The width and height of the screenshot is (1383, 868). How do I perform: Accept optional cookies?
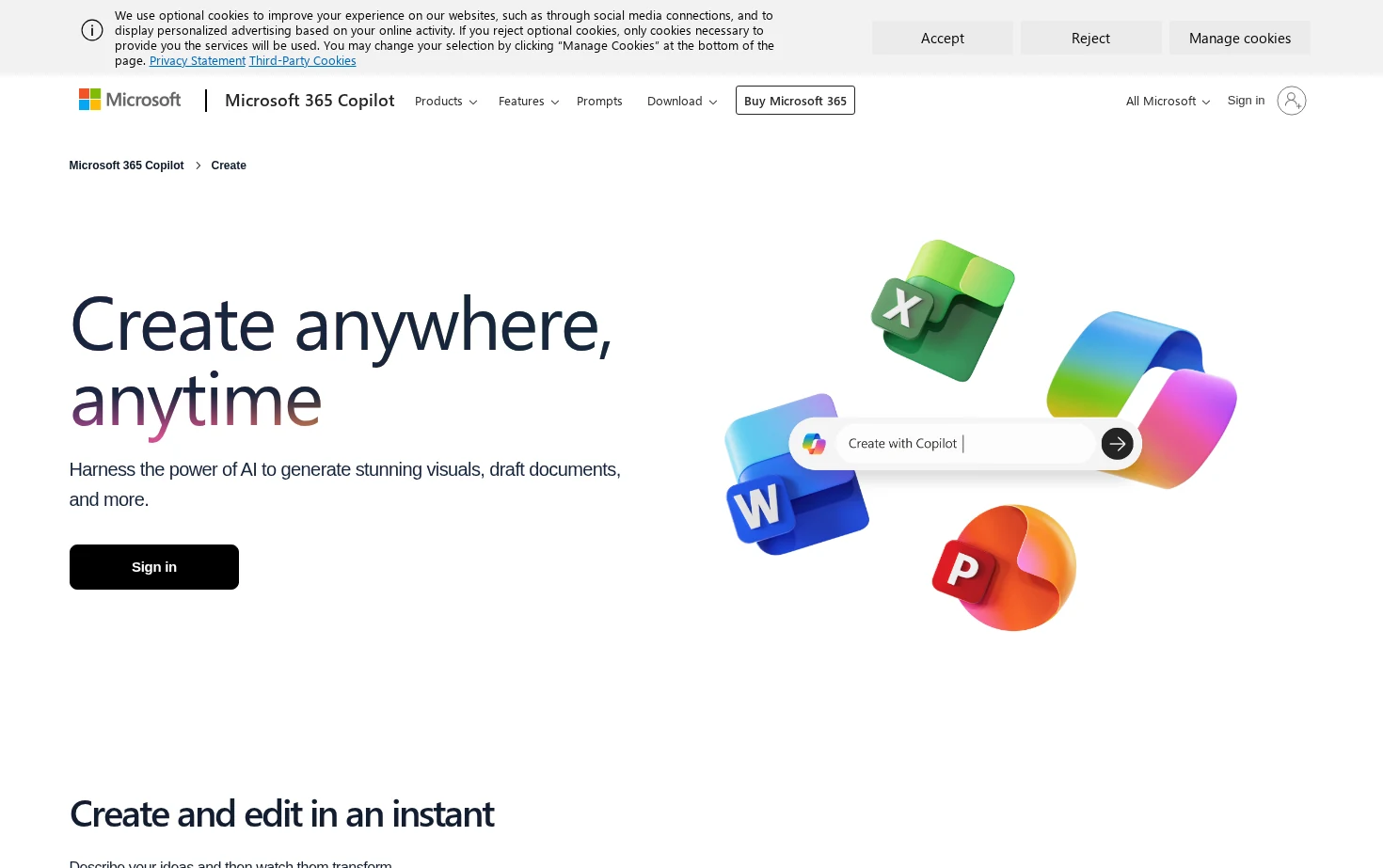[943, 39]
